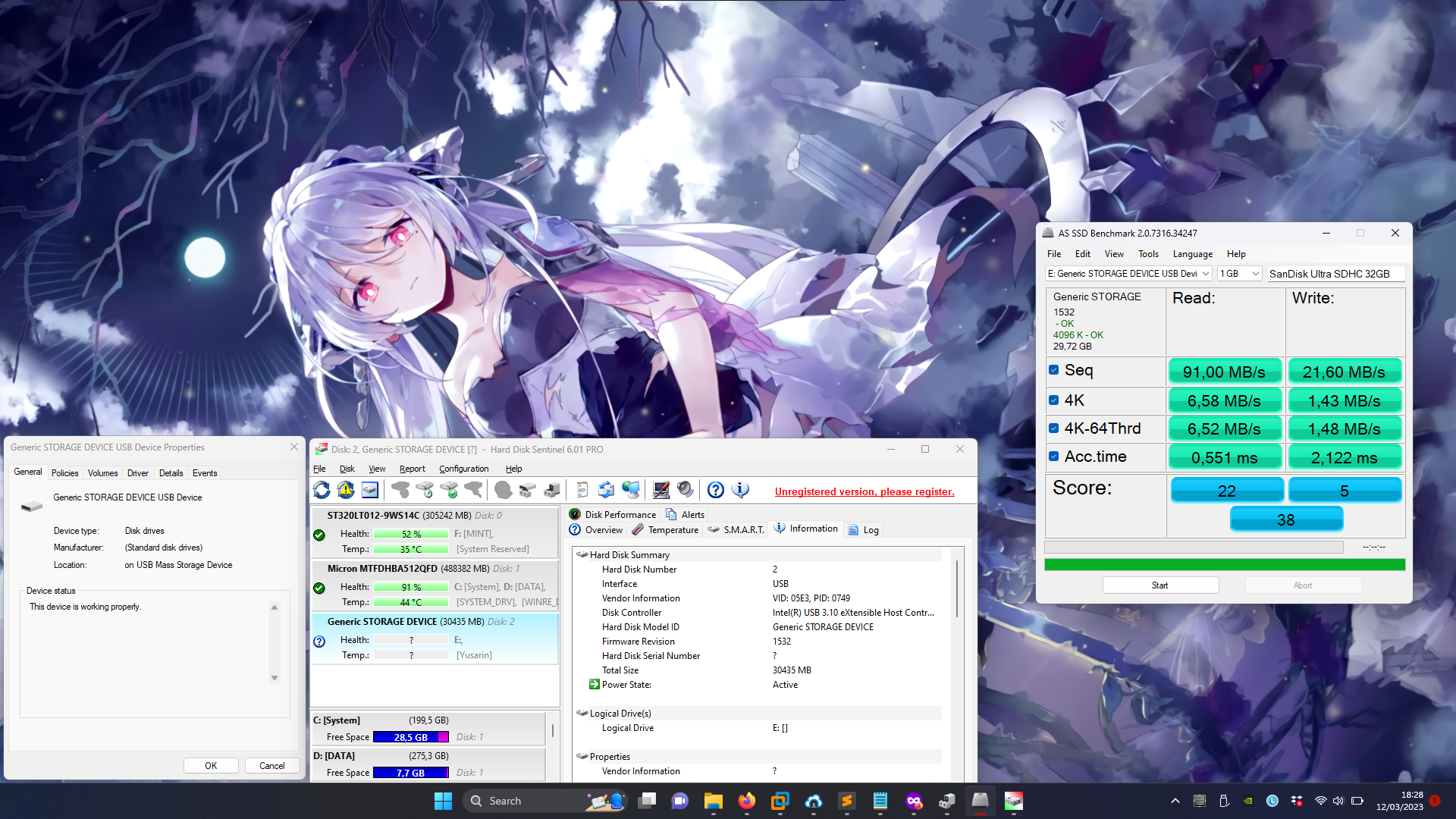Screen dimensions: 1456x819
Task: Click the Refresh icon in Hard Disk Sentinel toolbar
Action: (x=322, y=490)
